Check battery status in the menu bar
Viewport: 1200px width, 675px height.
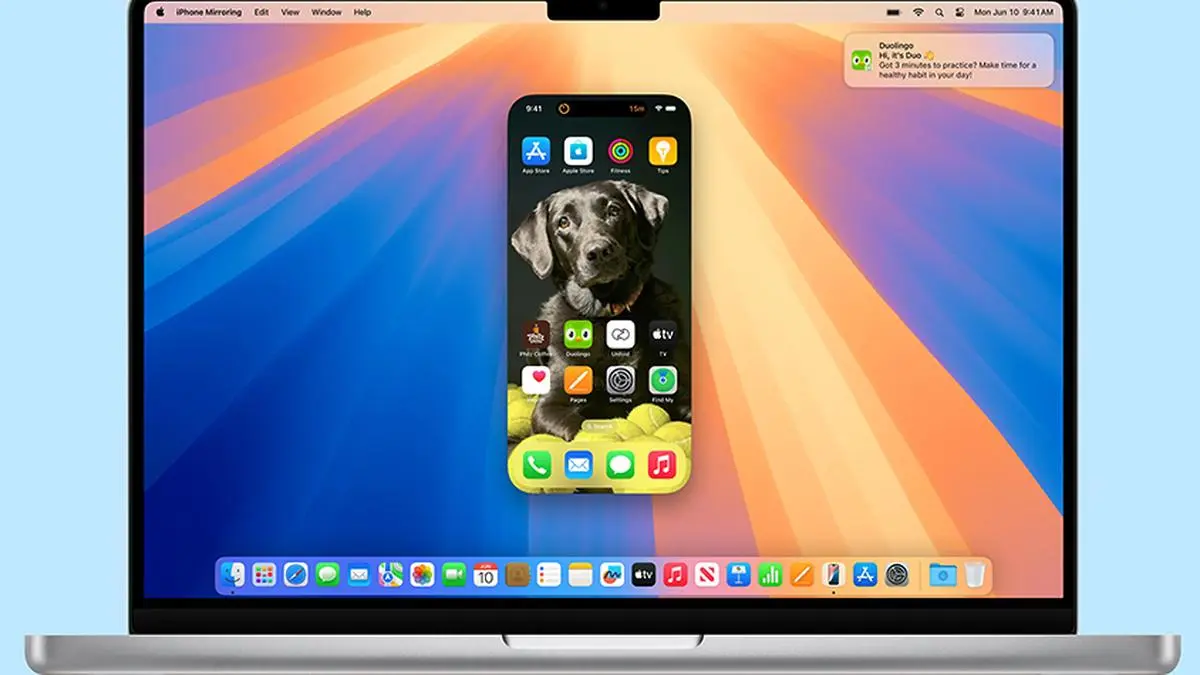pyautogui.click(x=893, y=12)
